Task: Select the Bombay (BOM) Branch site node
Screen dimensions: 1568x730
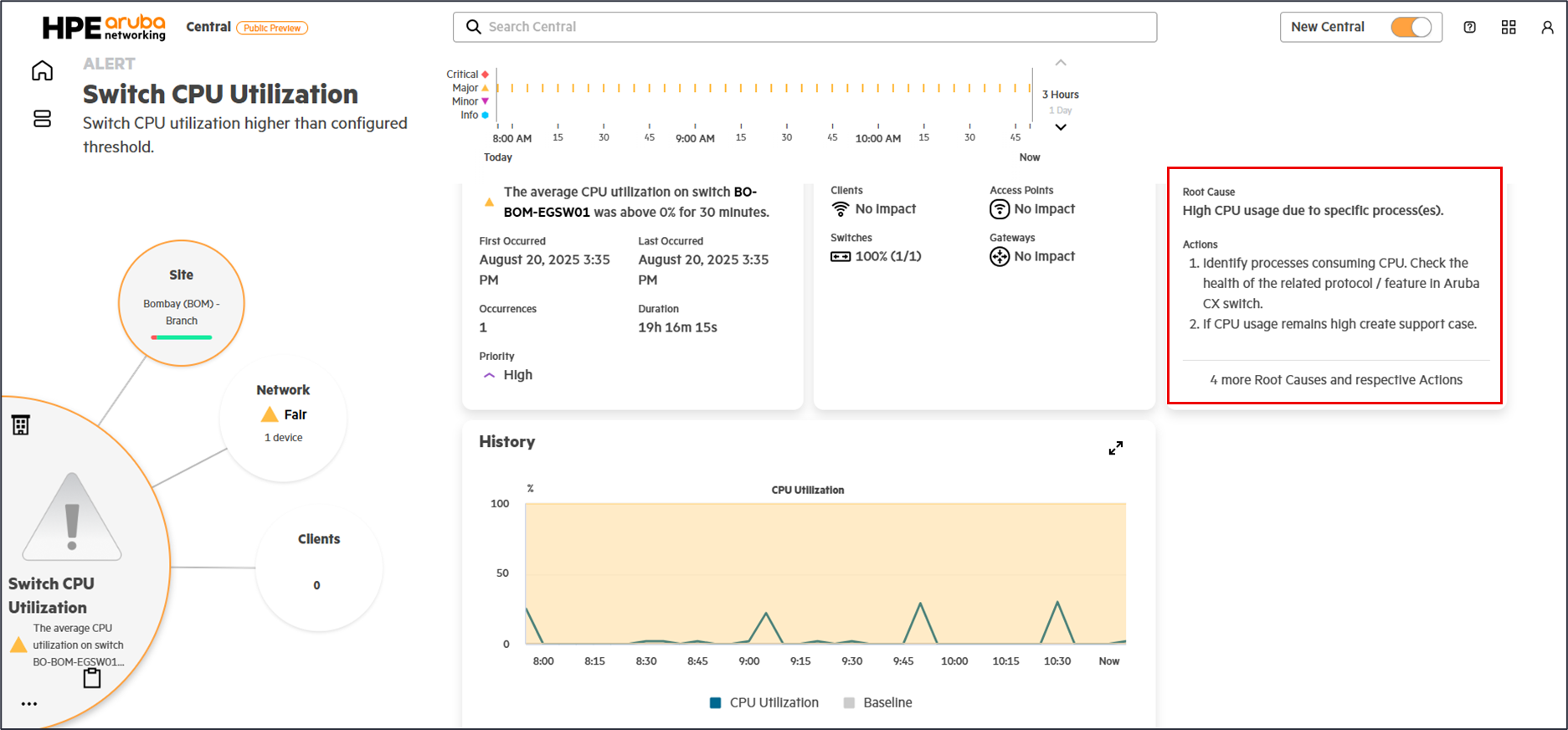Action: click(x=182, y=303)
